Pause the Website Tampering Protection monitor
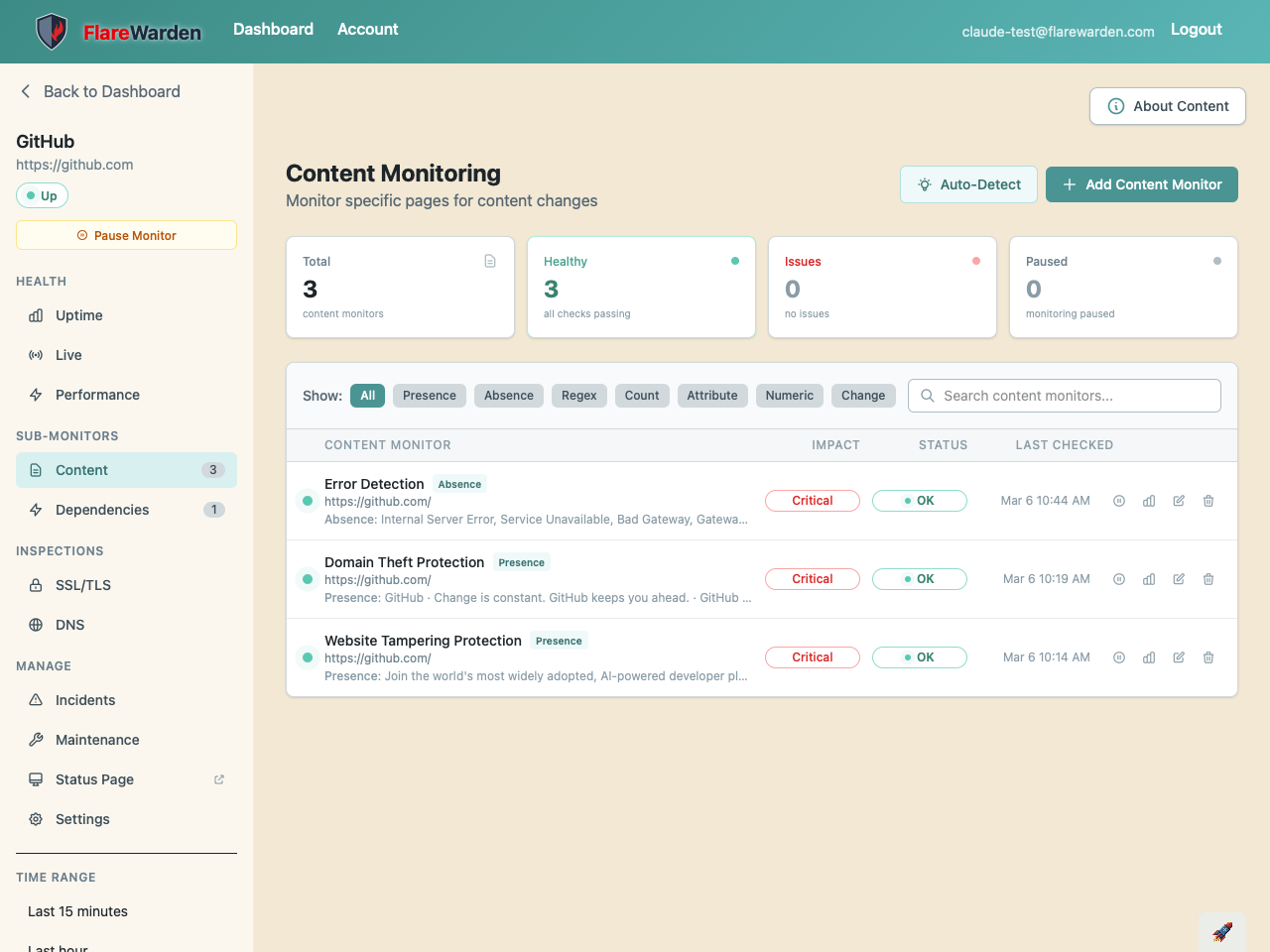This screenshot has height=952, width=1270. click(1119, 657)
